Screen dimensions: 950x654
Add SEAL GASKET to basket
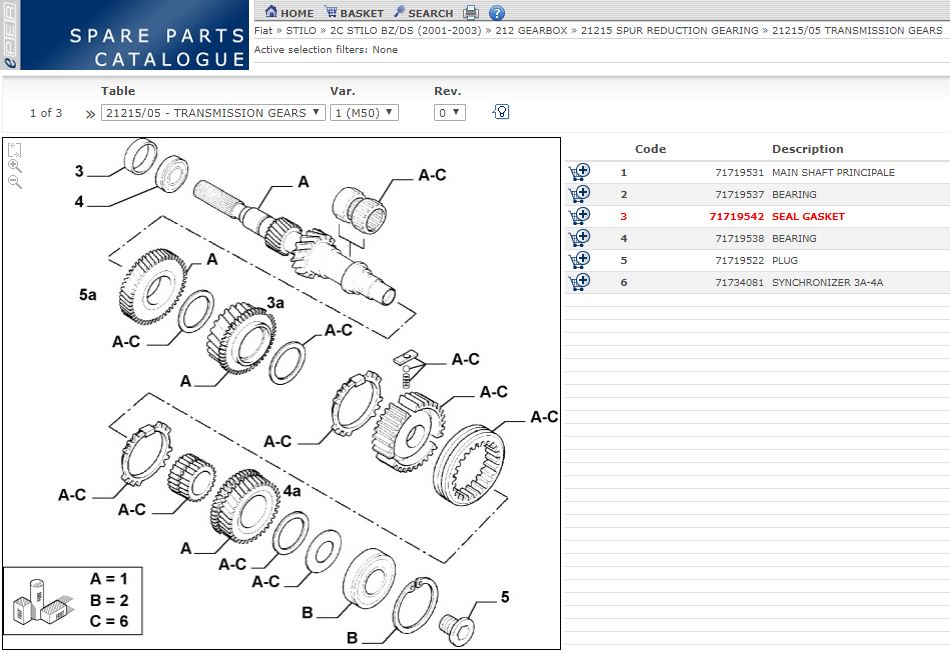[579, 216]
